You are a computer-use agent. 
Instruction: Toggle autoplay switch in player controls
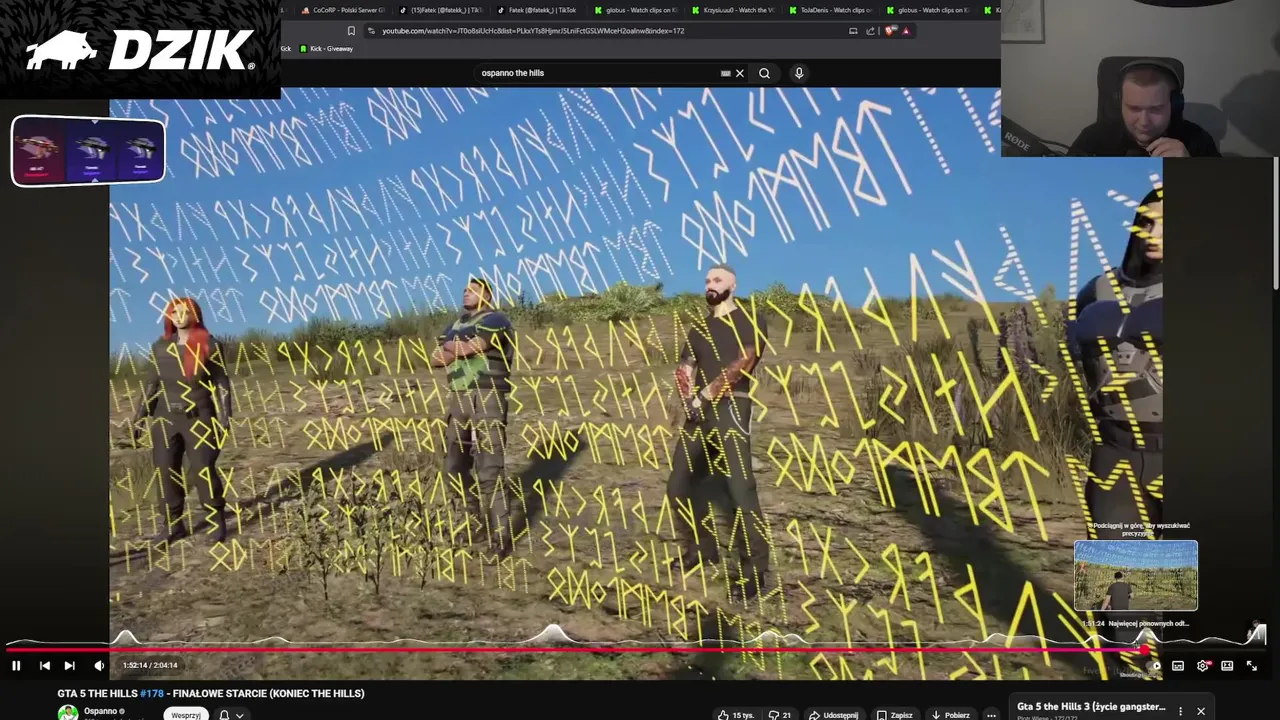click(x=1154, y=665)
